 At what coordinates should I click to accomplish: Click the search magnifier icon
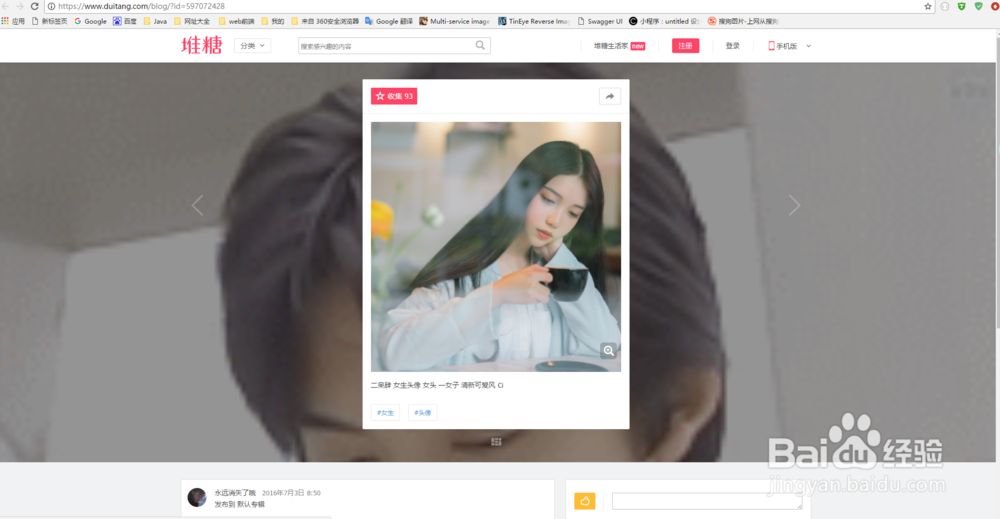[480, 45]
